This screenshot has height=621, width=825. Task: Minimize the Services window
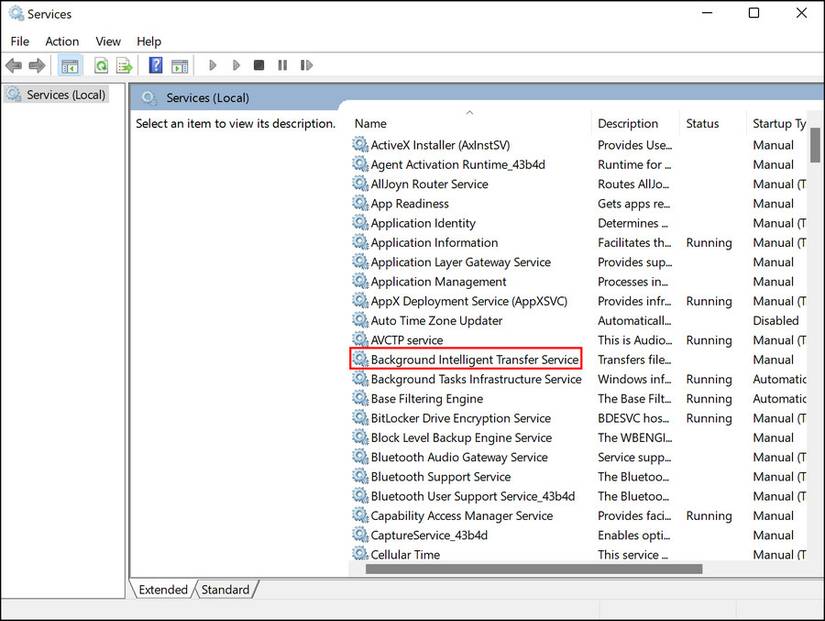tap(707, 13)
